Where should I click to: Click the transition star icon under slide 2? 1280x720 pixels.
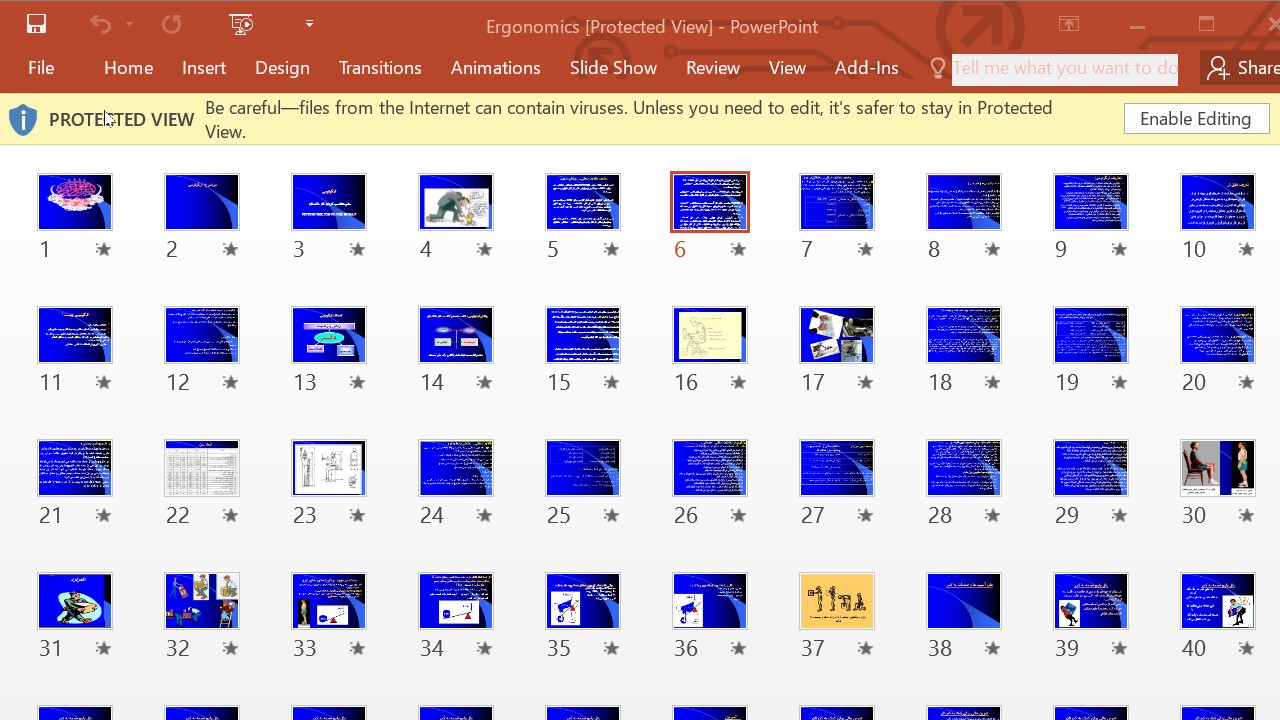point(230,250)
